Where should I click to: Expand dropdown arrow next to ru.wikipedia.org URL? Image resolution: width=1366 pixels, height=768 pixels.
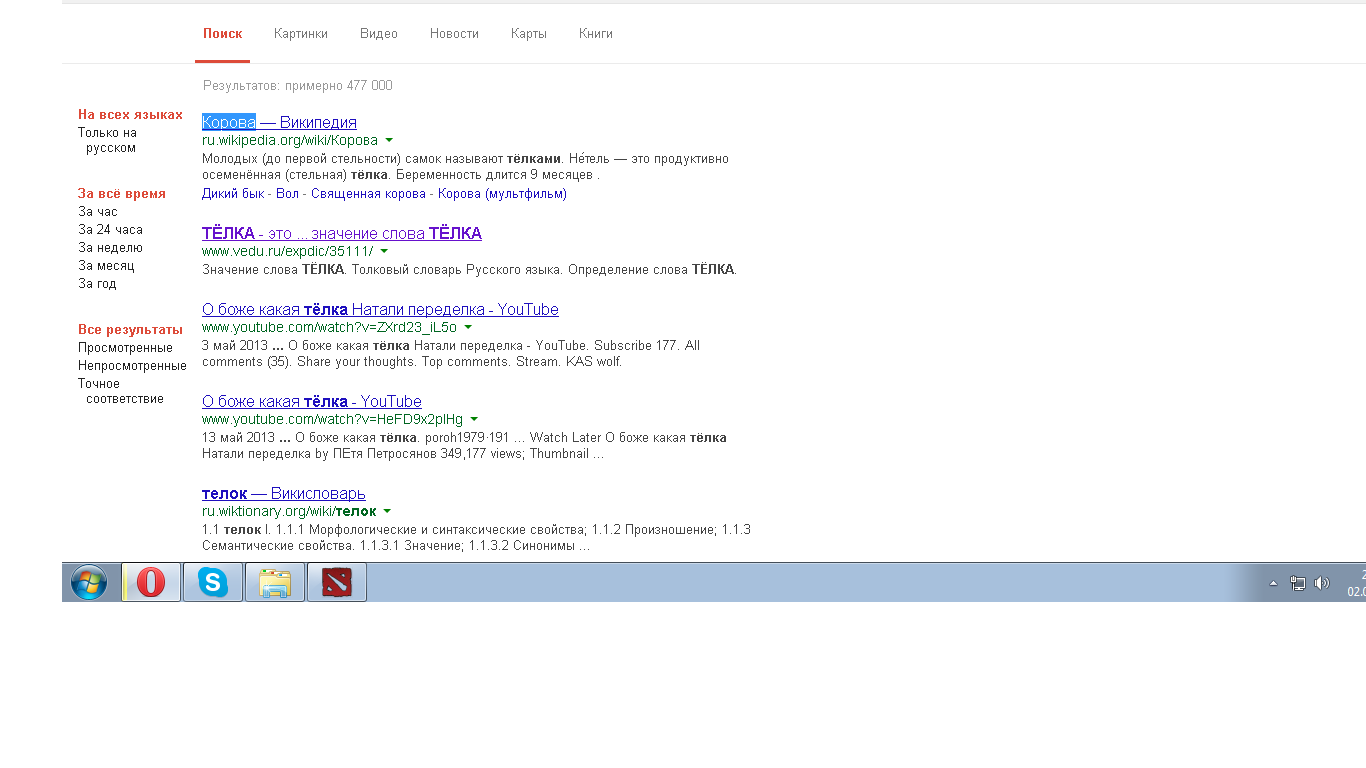(x=389, y=141)
